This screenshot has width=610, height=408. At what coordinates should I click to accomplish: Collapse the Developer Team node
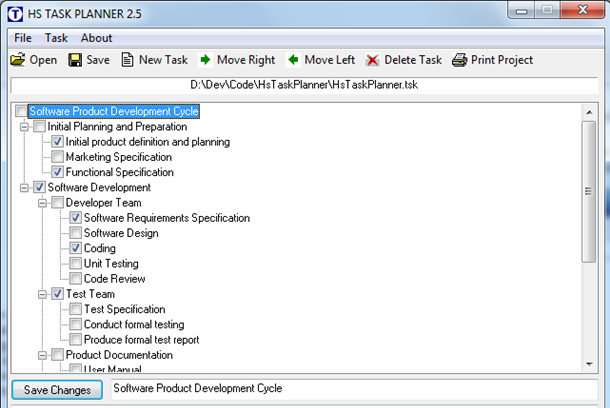tap(42, 203)
